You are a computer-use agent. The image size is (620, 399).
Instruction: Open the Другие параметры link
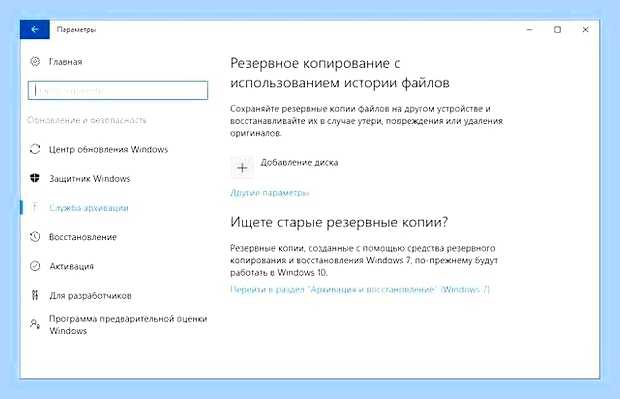pyautogui.click(x=269, y=193)
